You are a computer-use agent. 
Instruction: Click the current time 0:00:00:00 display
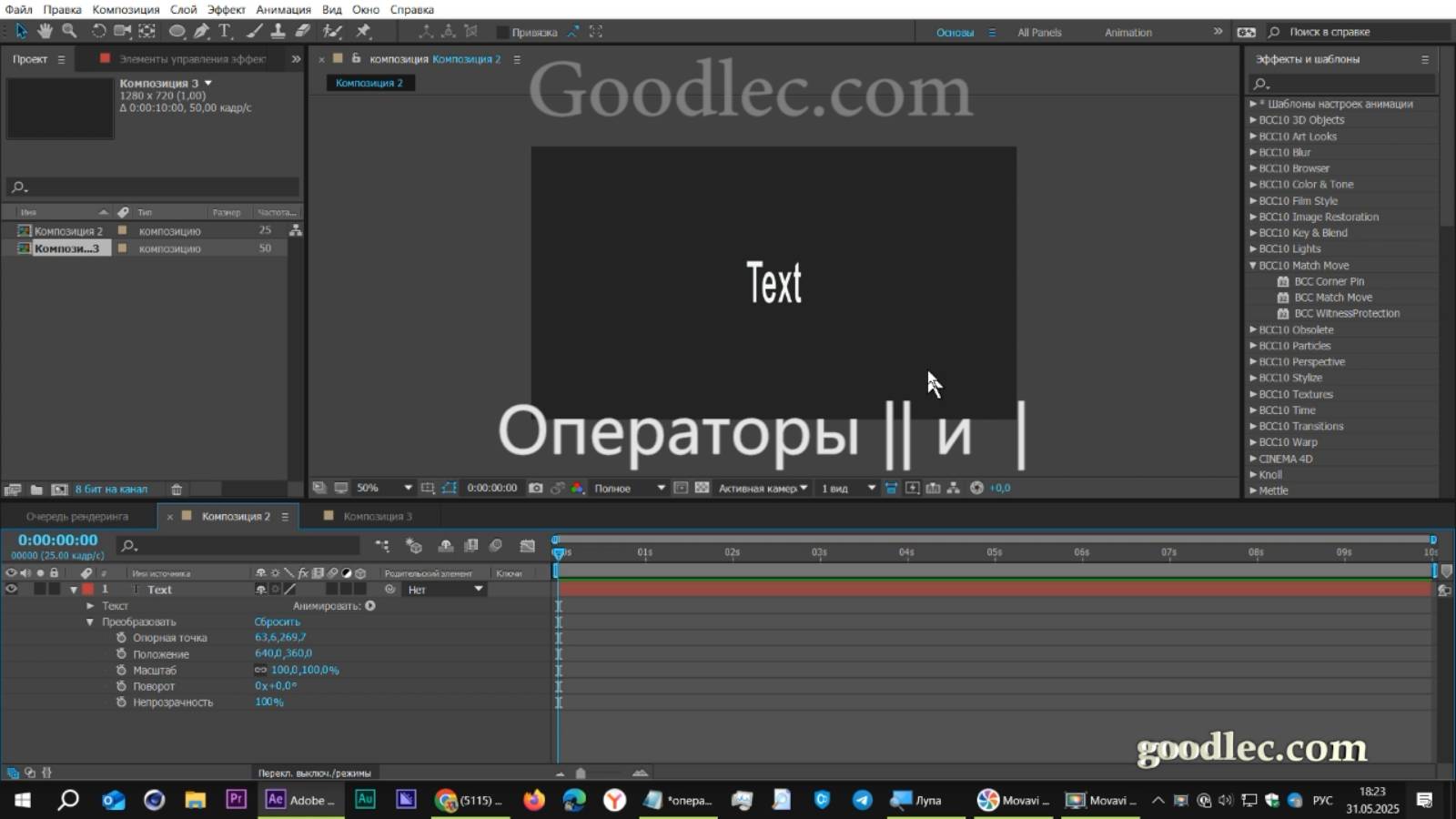57,540
